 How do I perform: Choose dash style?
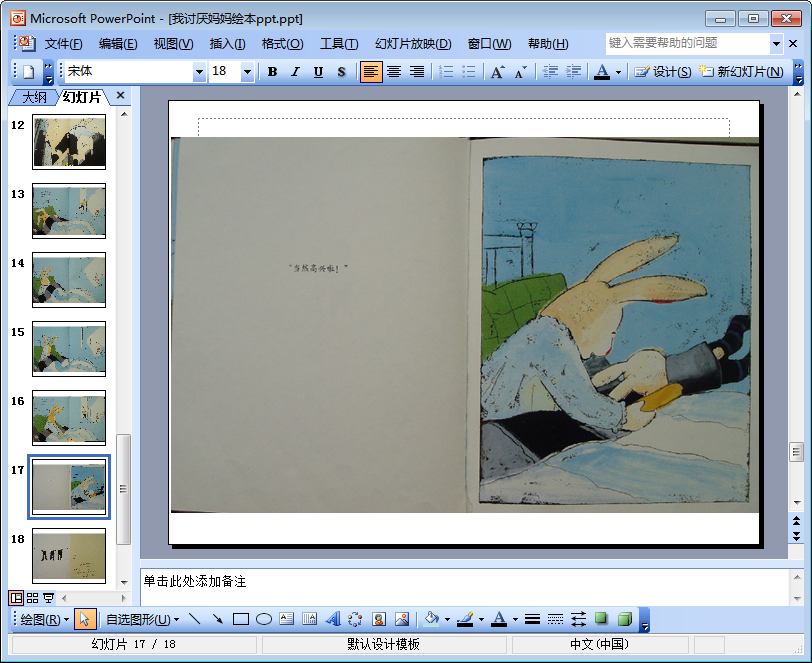(555, 619)
